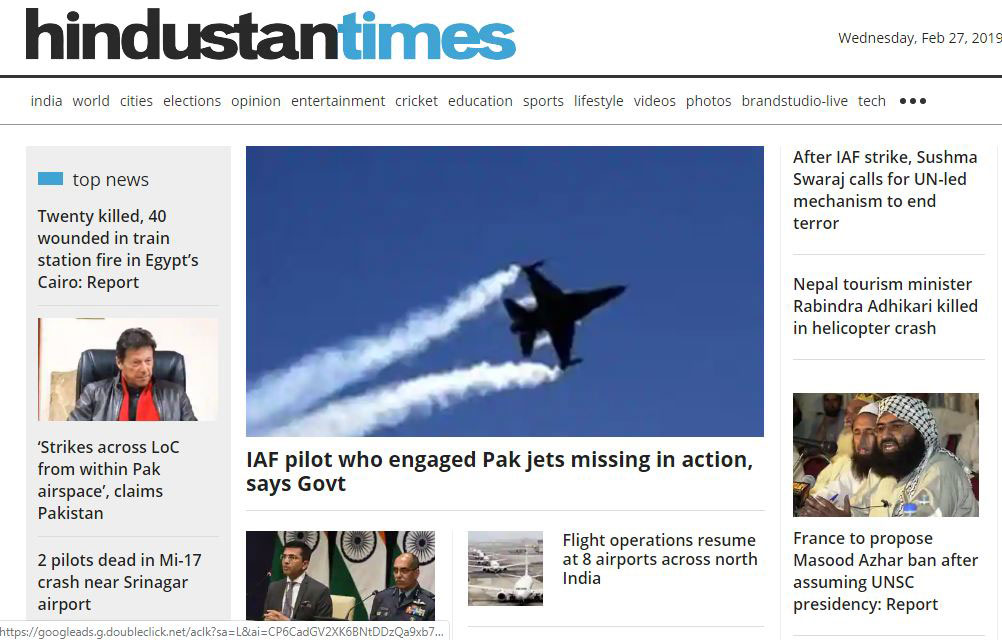Open the three-dot more sections menu

tap(913, 101)
